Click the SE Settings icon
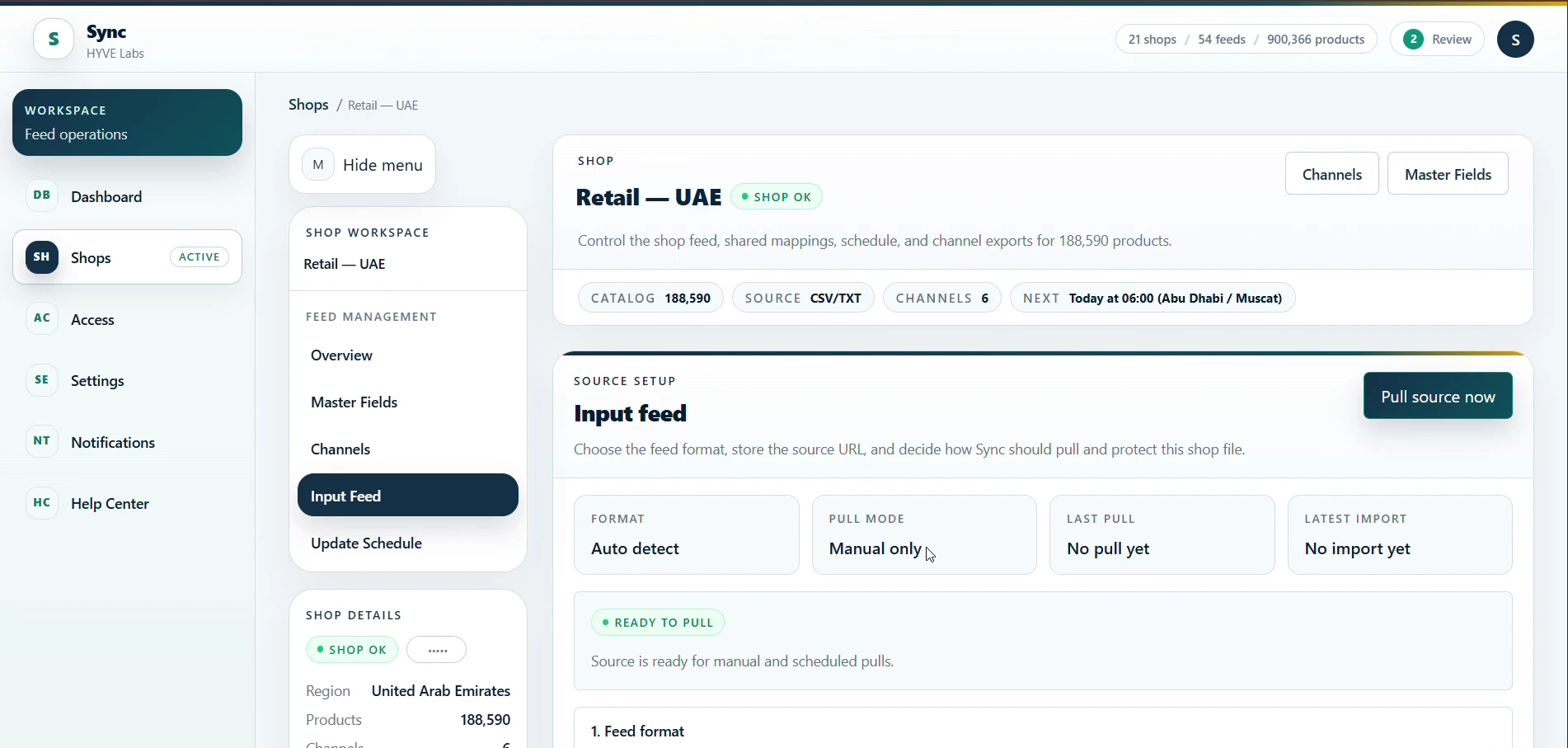 coord(42,380)
